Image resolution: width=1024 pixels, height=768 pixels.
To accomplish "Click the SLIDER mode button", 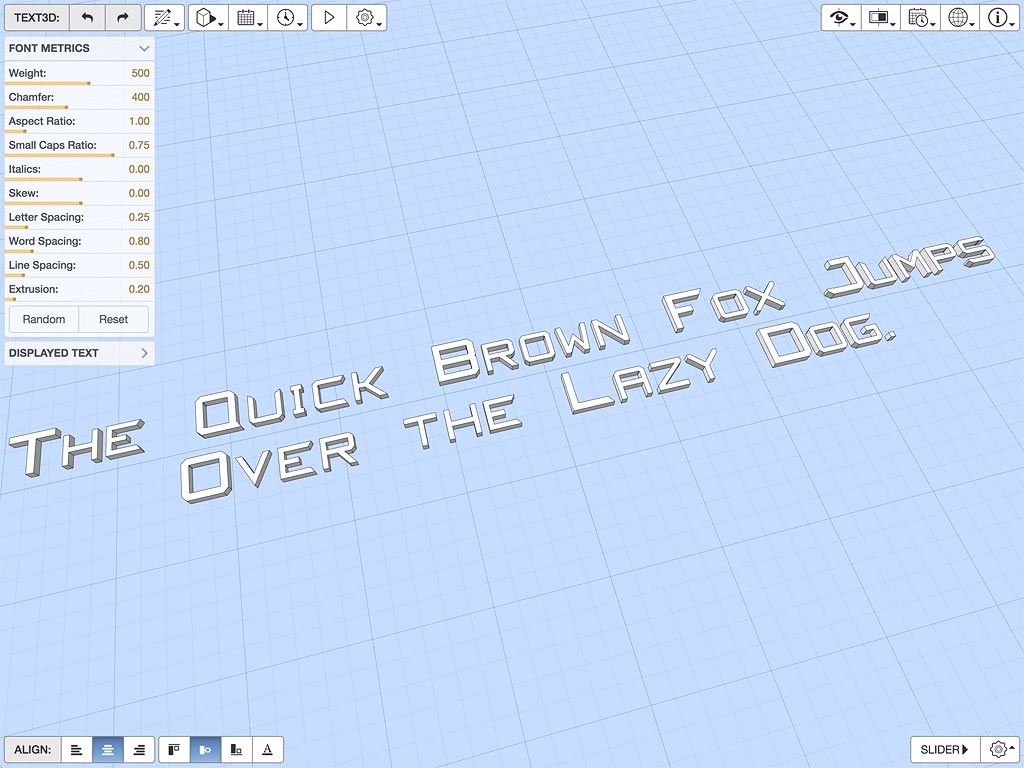I will click(944, 750).
